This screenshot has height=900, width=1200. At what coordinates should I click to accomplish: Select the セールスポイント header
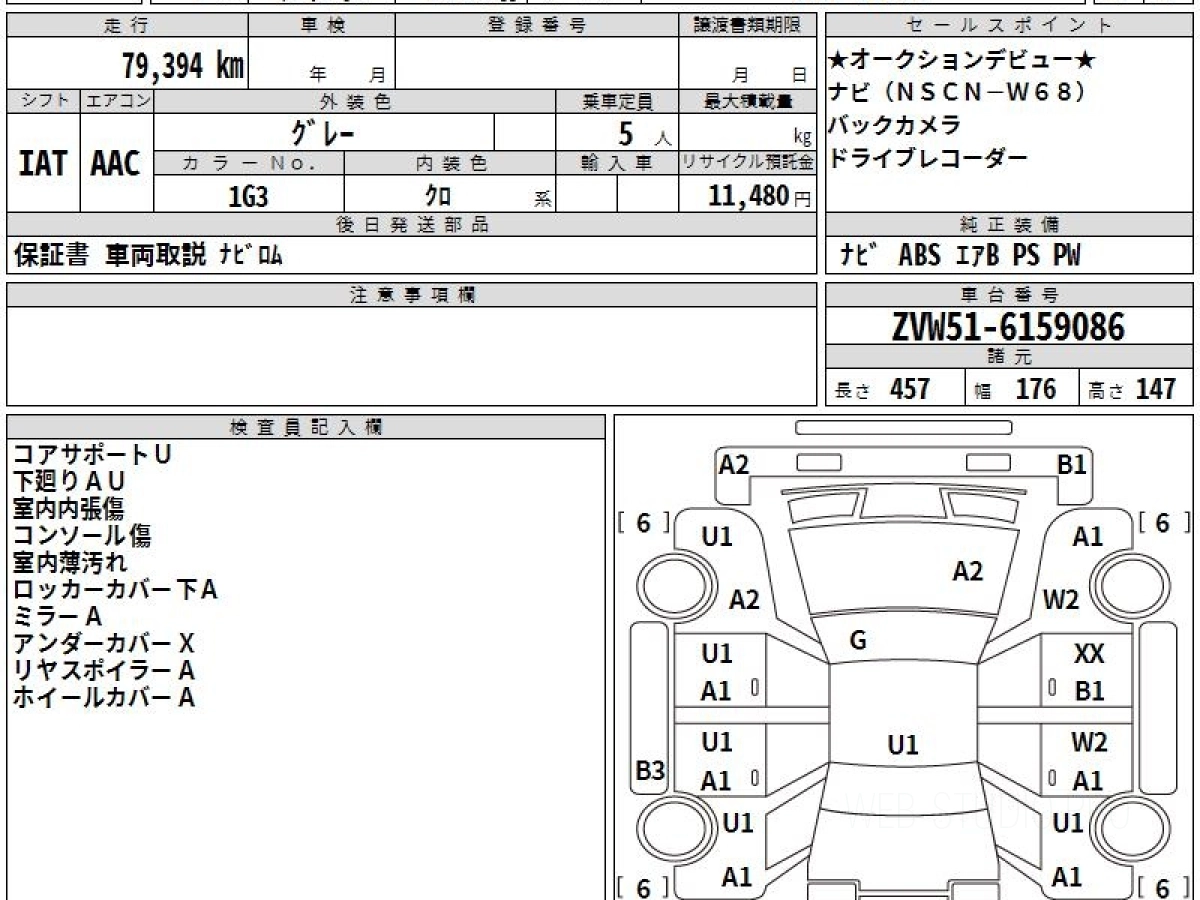click(1010, 26)
